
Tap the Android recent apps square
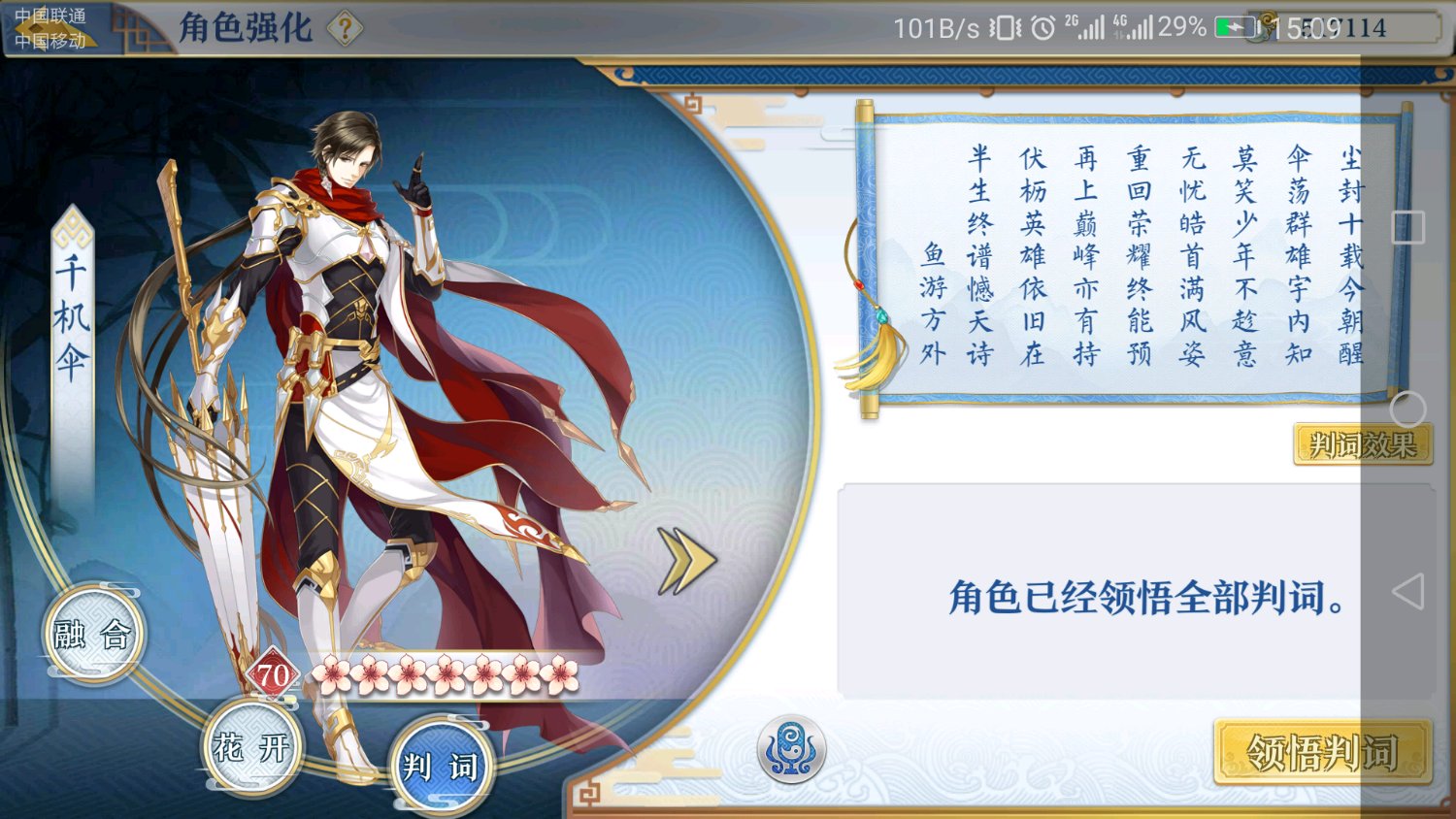click(1407, 227)
